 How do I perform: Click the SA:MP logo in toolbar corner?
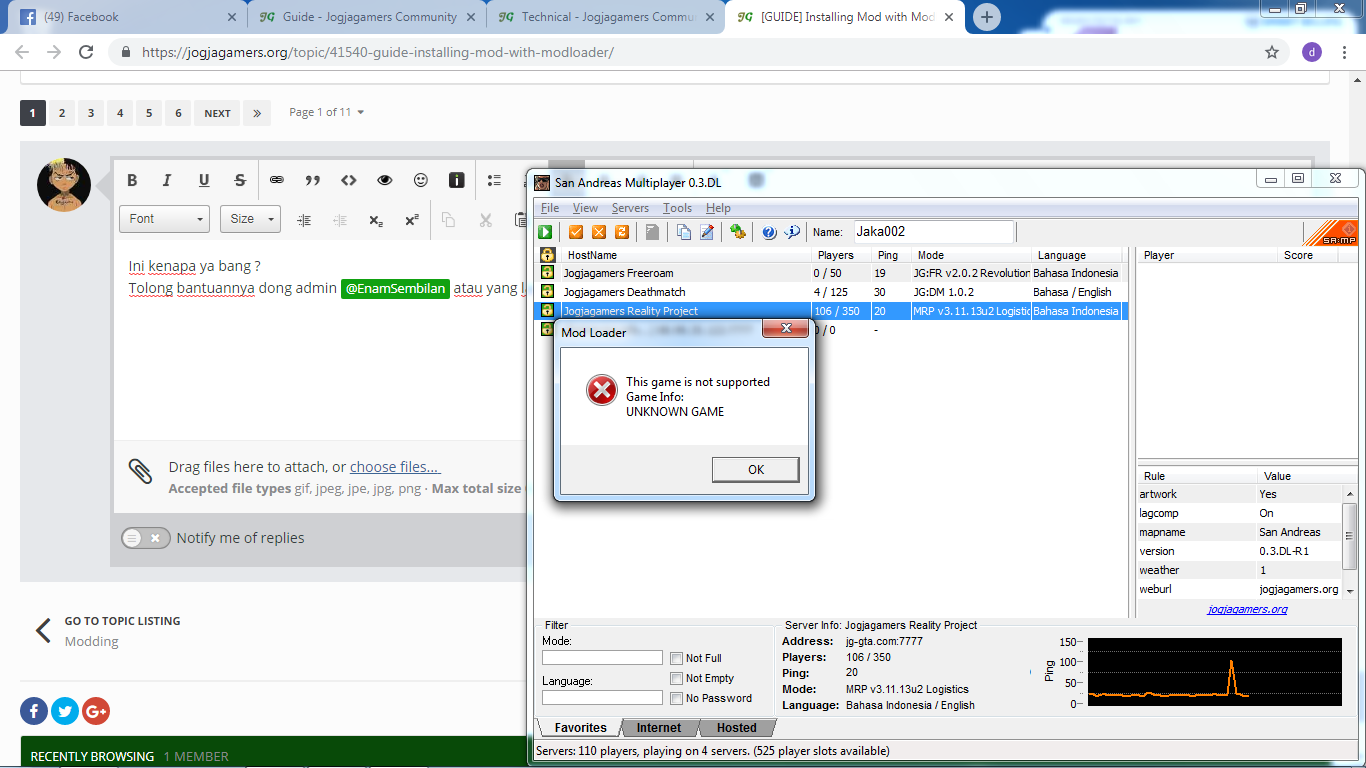[1331, 232]
